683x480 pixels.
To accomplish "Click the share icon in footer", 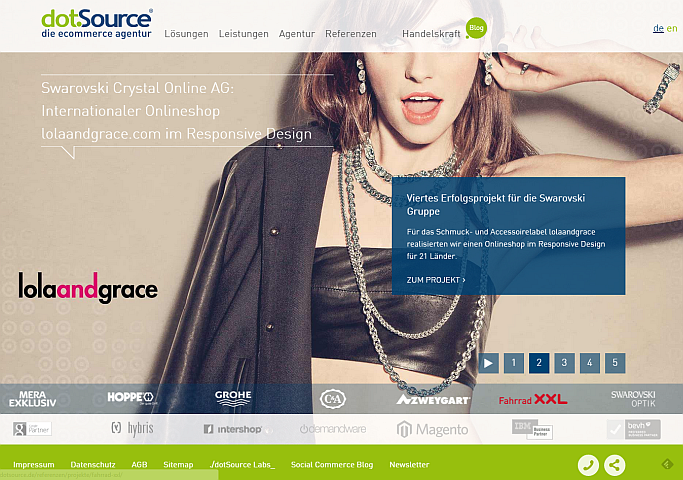I will pos(615,465).
